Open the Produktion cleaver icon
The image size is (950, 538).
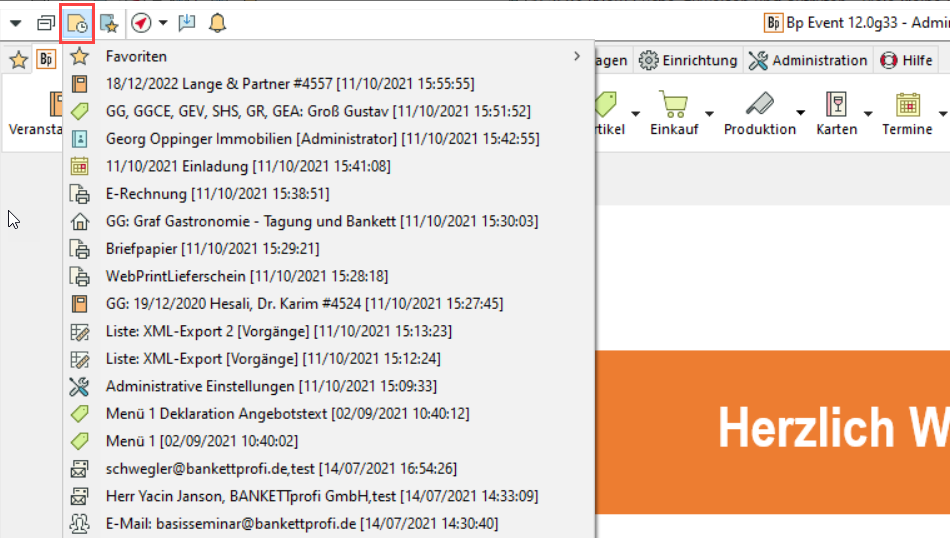coord(759,105)
